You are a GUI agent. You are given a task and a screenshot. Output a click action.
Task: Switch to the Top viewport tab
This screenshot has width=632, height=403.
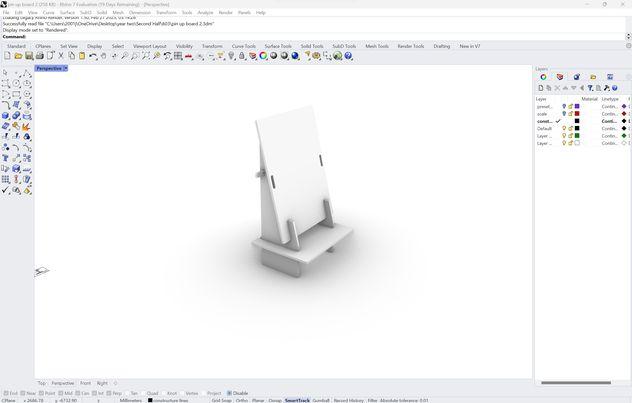point(42,383)
